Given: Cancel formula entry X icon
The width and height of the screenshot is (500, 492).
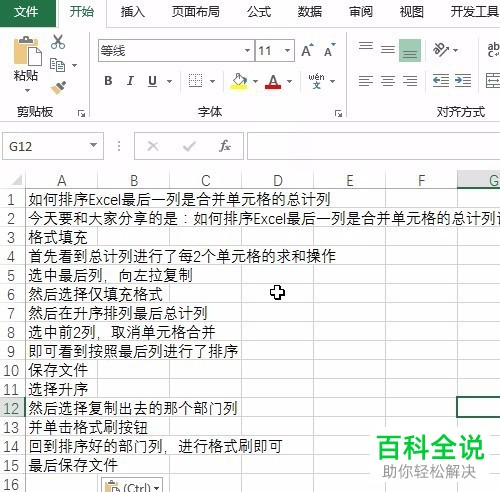Looking at the screenshot, I should [x=153, y=146].
